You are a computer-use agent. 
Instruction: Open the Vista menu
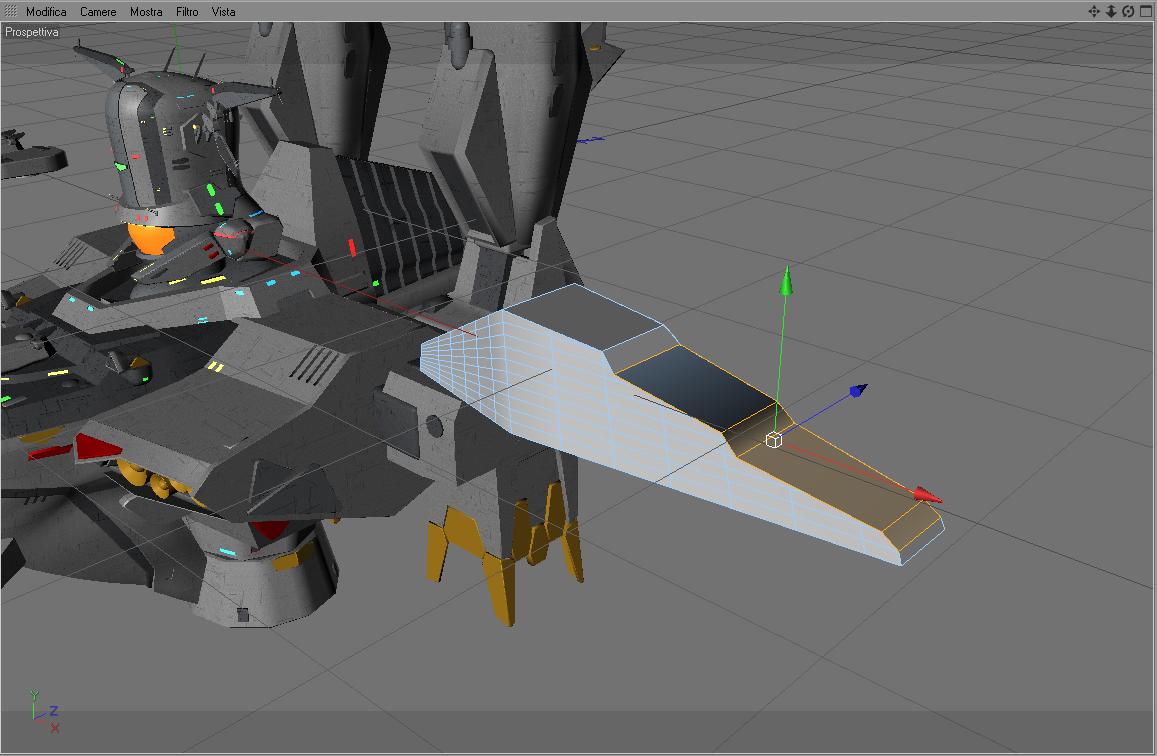point(224,12)
